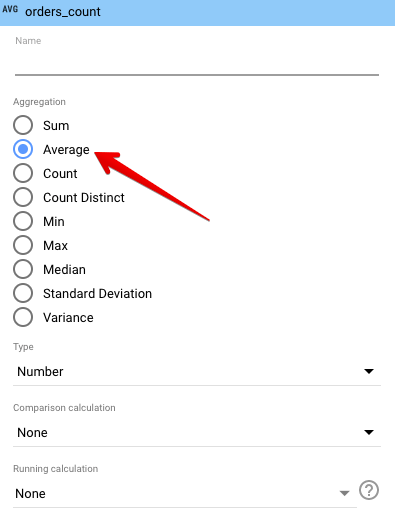
Task: Click the Standard Deviation label text
Action: [97, 294]
